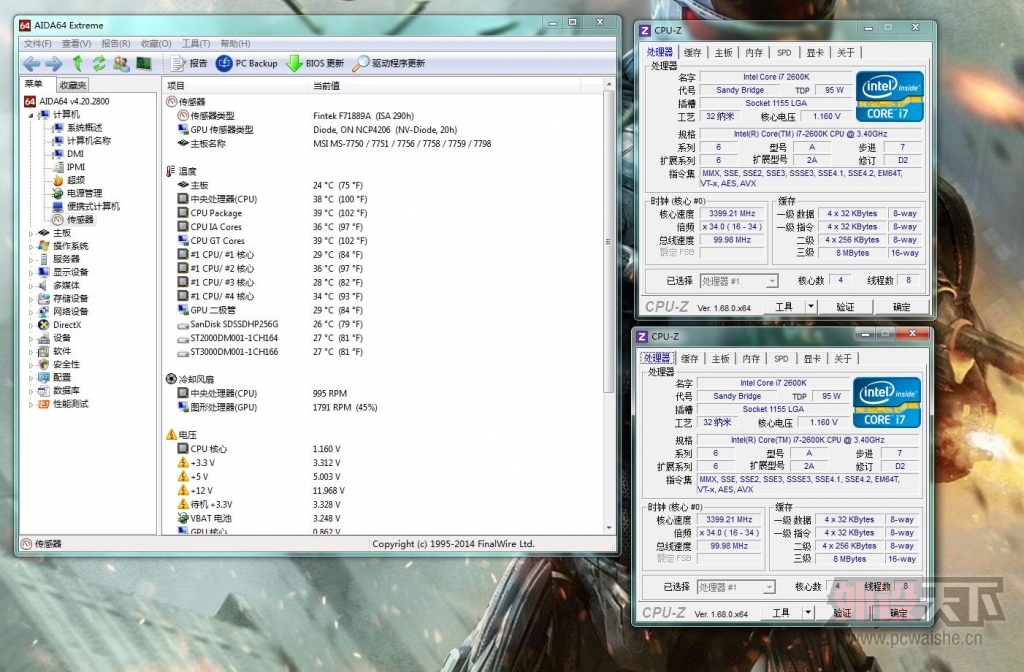Click 验证 button in upper CPU-Z window
This screenshot has height=672, width=1024.
pyautogui.click(x=845, y=306)
